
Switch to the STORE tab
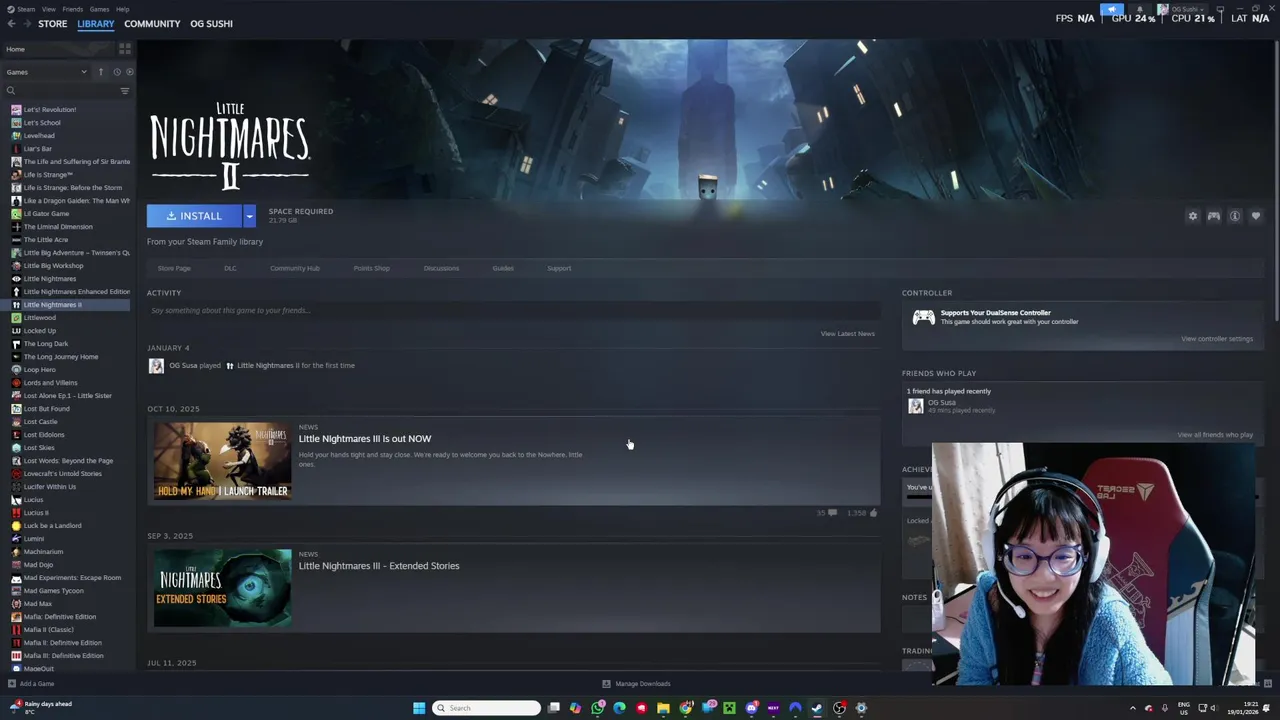53,23
